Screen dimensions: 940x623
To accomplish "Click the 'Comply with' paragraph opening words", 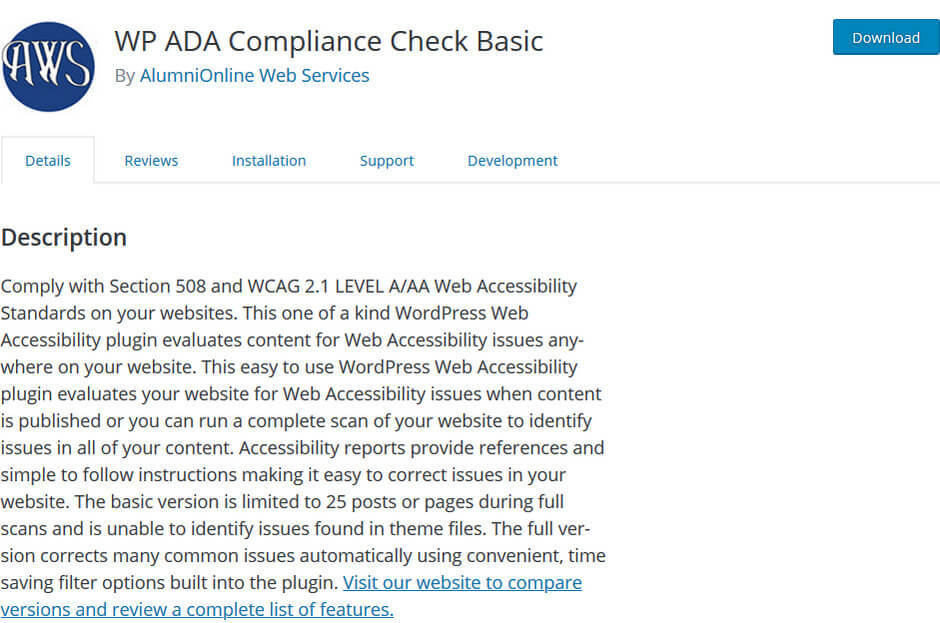I will point(53,287).
